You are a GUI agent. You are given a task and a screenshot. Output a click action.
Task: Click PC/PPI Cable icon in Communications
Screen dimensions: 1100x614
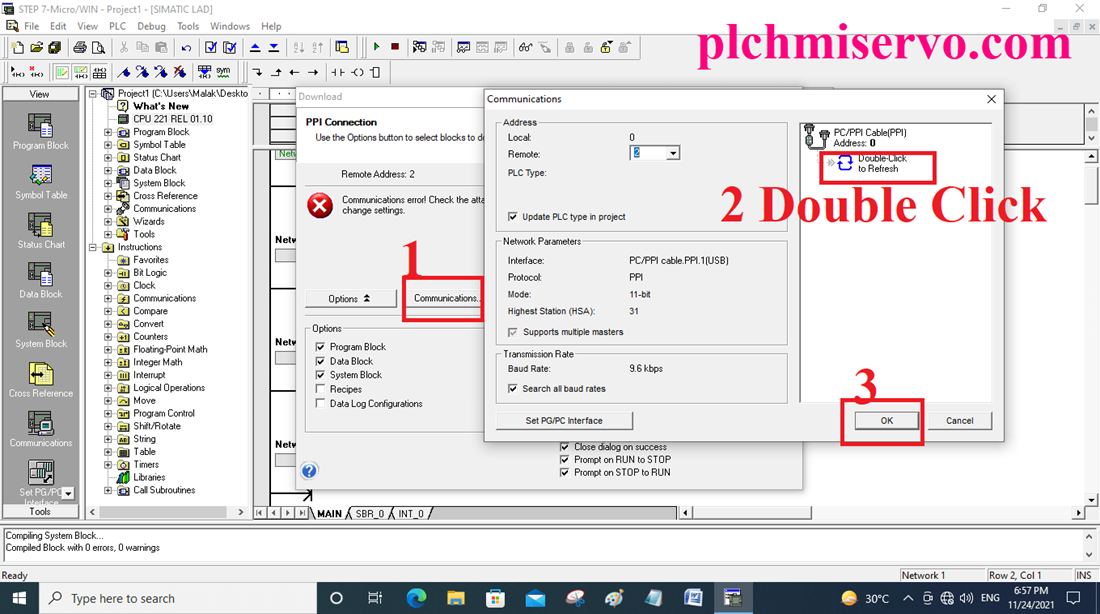coord(815,136)
